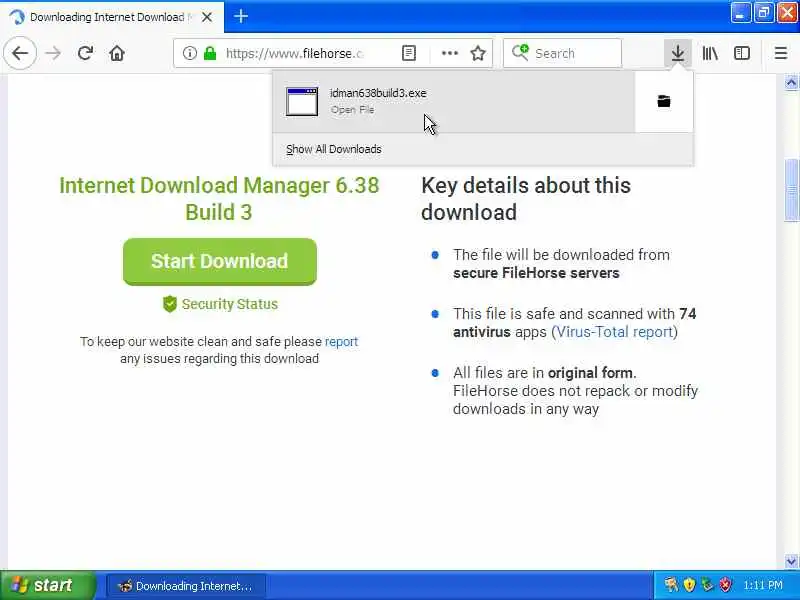Choose Show All Downloads
Viewport: 800px width, 600px height.
click(334, 149)
